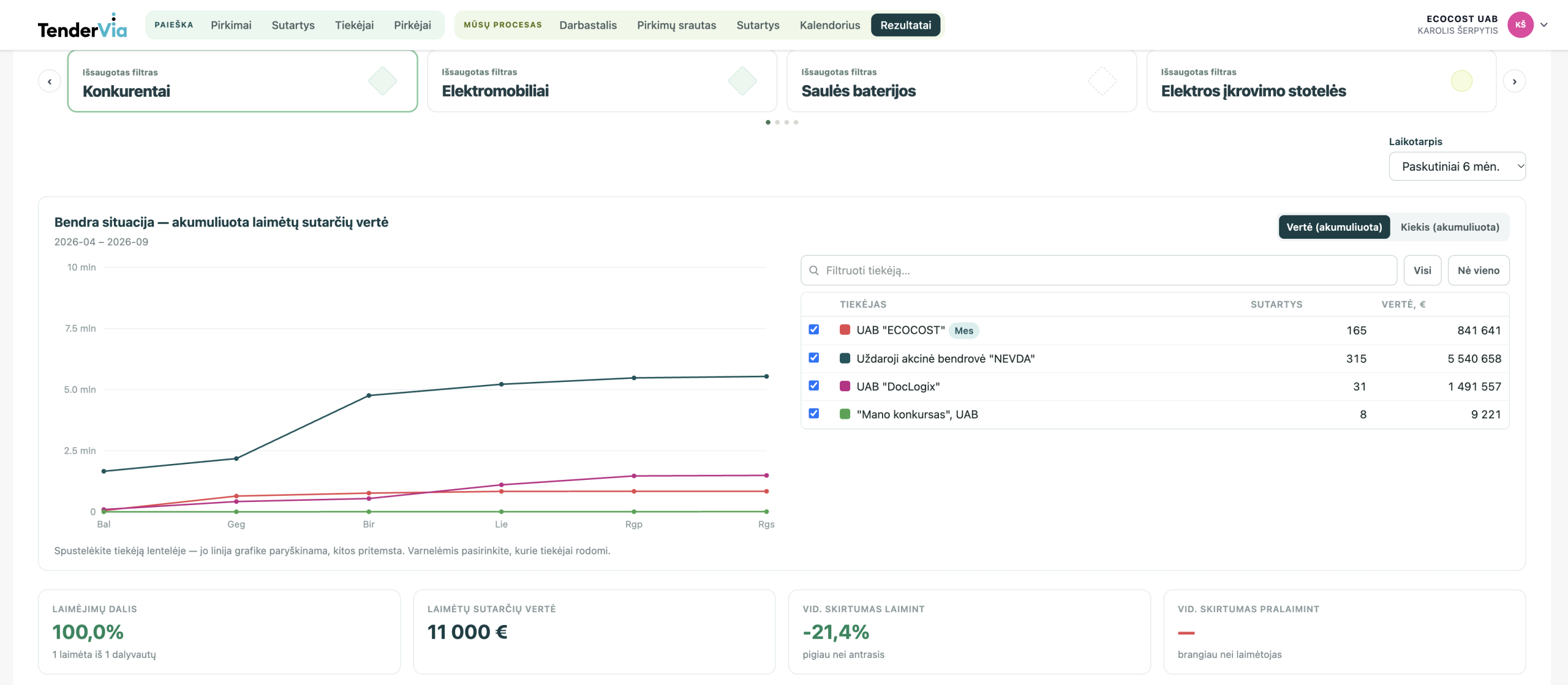Select the Saulės baterijos saved filter card
The image size is (1568, 685).
(962, 81)
